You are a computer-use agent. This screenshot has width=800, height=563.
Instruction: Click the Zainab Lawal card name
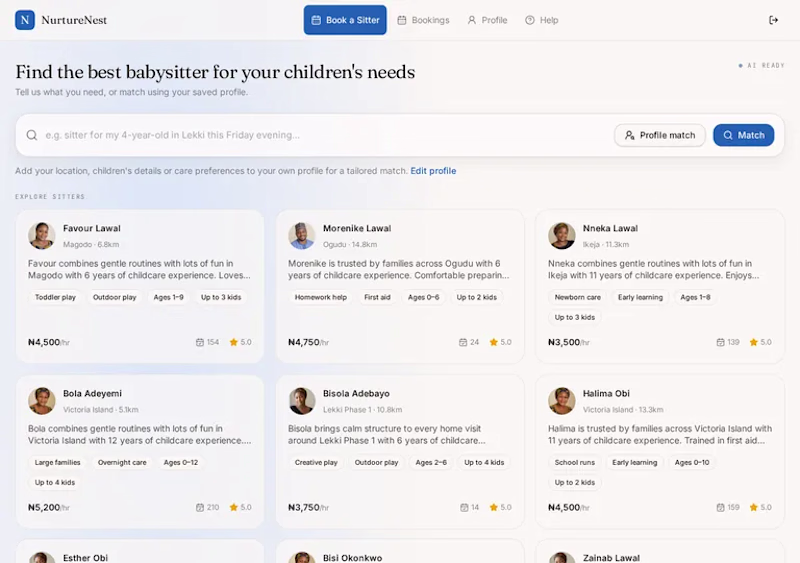(x=611, y=558)
